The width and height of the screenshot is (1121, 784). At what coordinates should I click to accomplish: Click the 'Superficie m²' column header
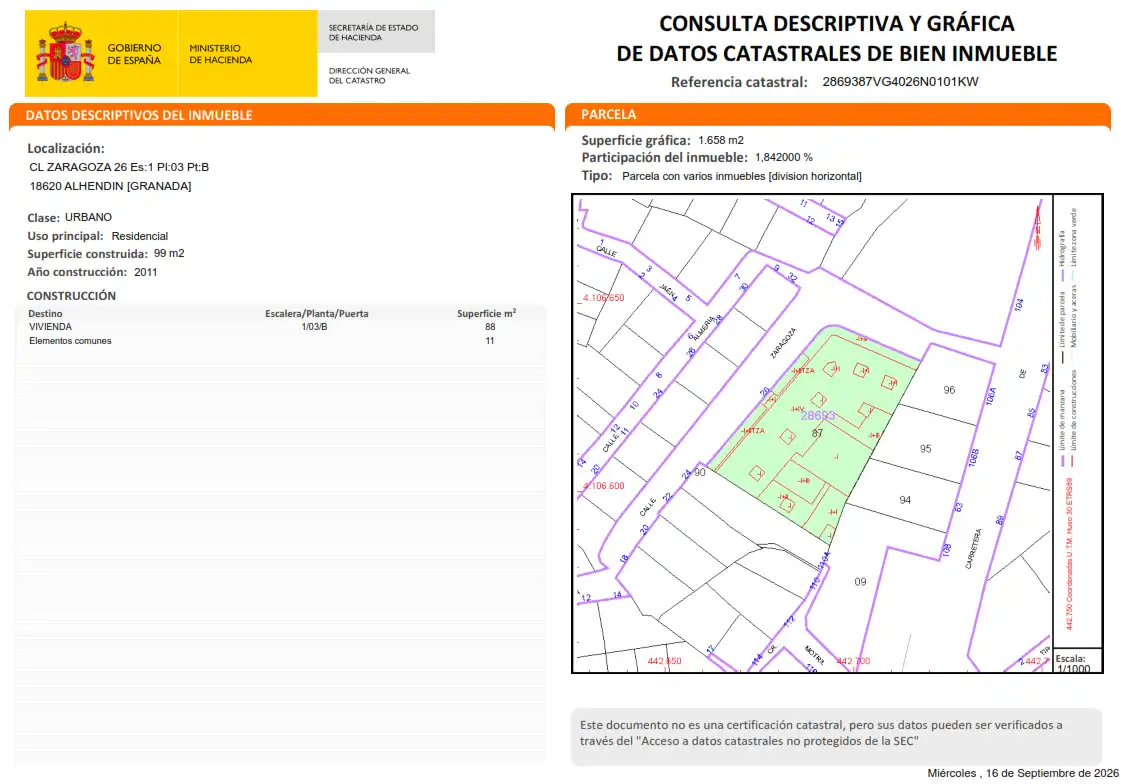486,313
